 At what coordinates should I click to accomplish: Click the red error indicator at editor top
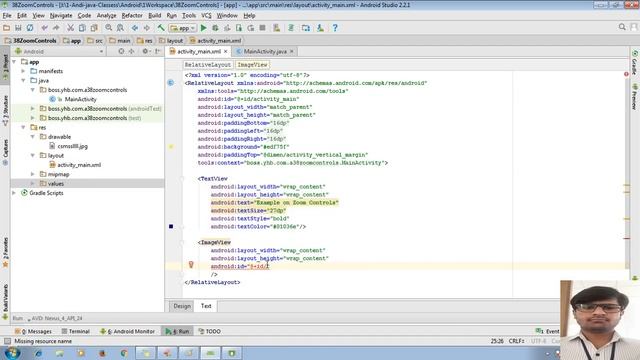point(626,74)
